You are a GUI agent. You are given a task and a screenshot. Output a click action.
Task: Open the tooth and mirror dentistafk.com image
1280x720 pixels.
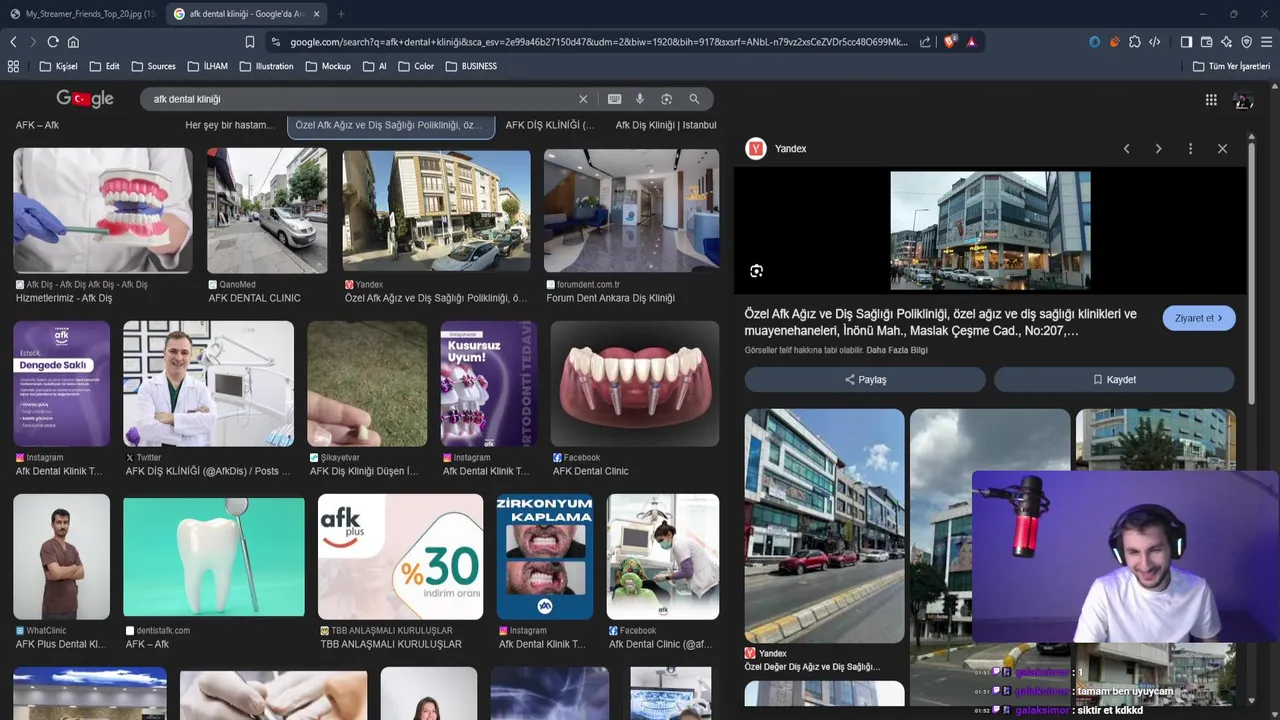(214, 557)
